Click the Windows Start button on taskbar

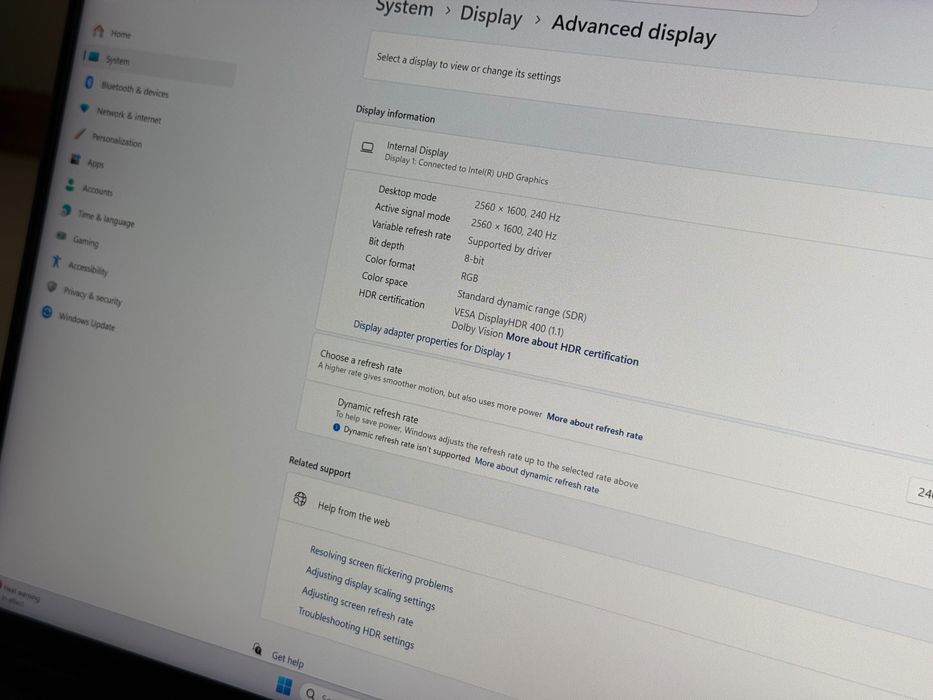pos(284,685)
